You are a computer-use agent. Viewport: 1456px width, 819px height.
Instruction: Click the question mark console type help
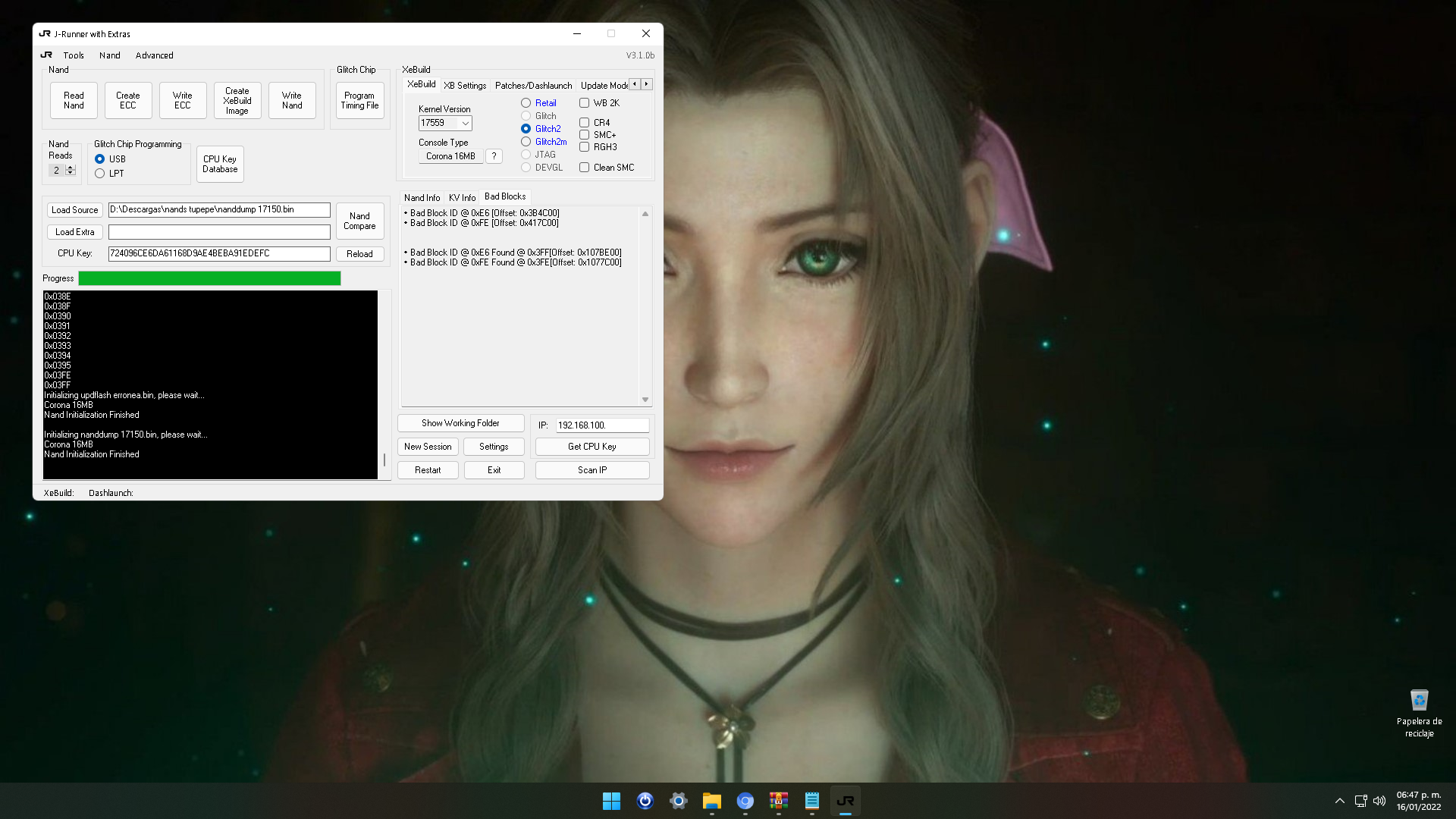pos(494,156)
